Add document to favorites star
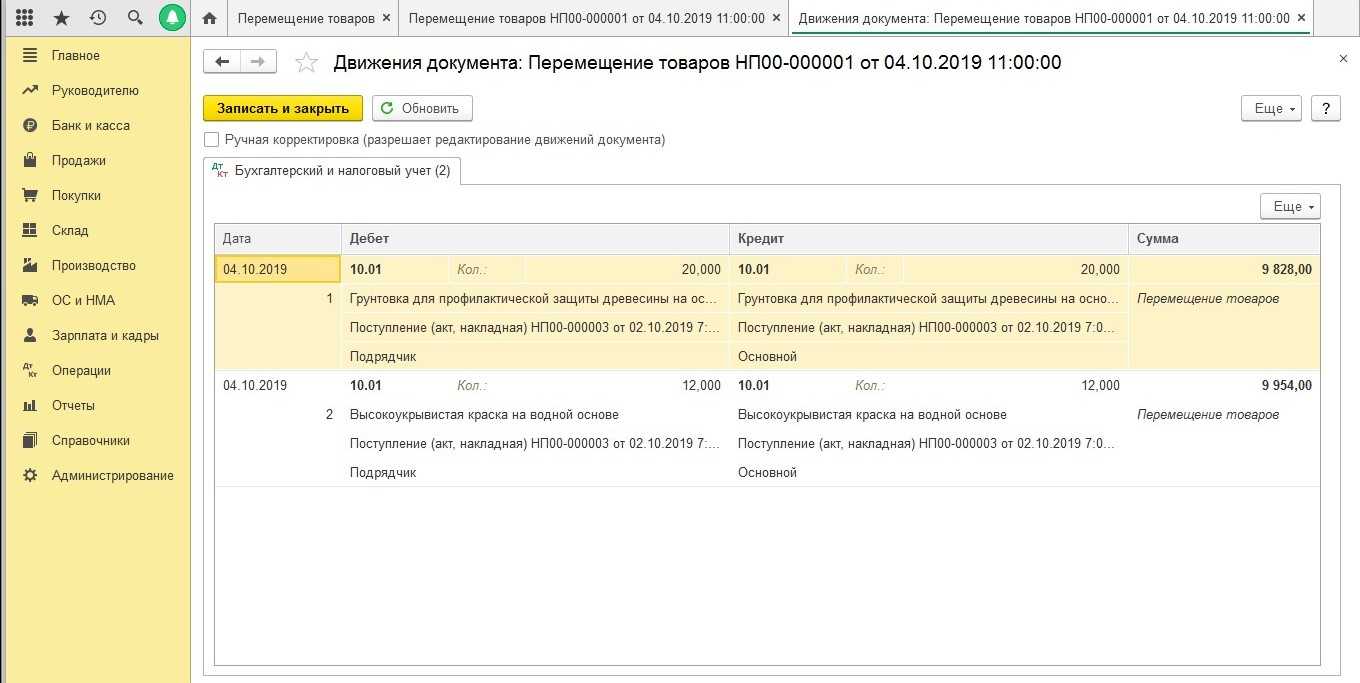 pos(306,63)
